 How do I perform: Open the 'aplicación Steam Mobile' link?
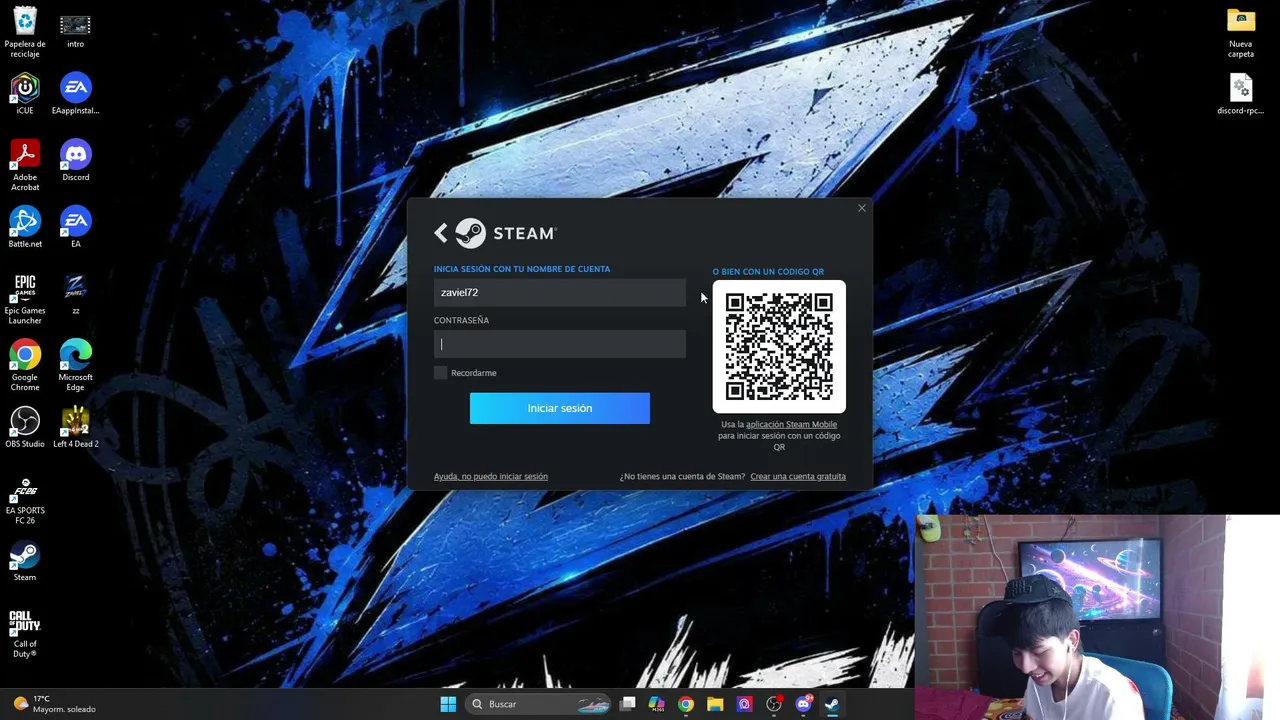coord(791,424)
